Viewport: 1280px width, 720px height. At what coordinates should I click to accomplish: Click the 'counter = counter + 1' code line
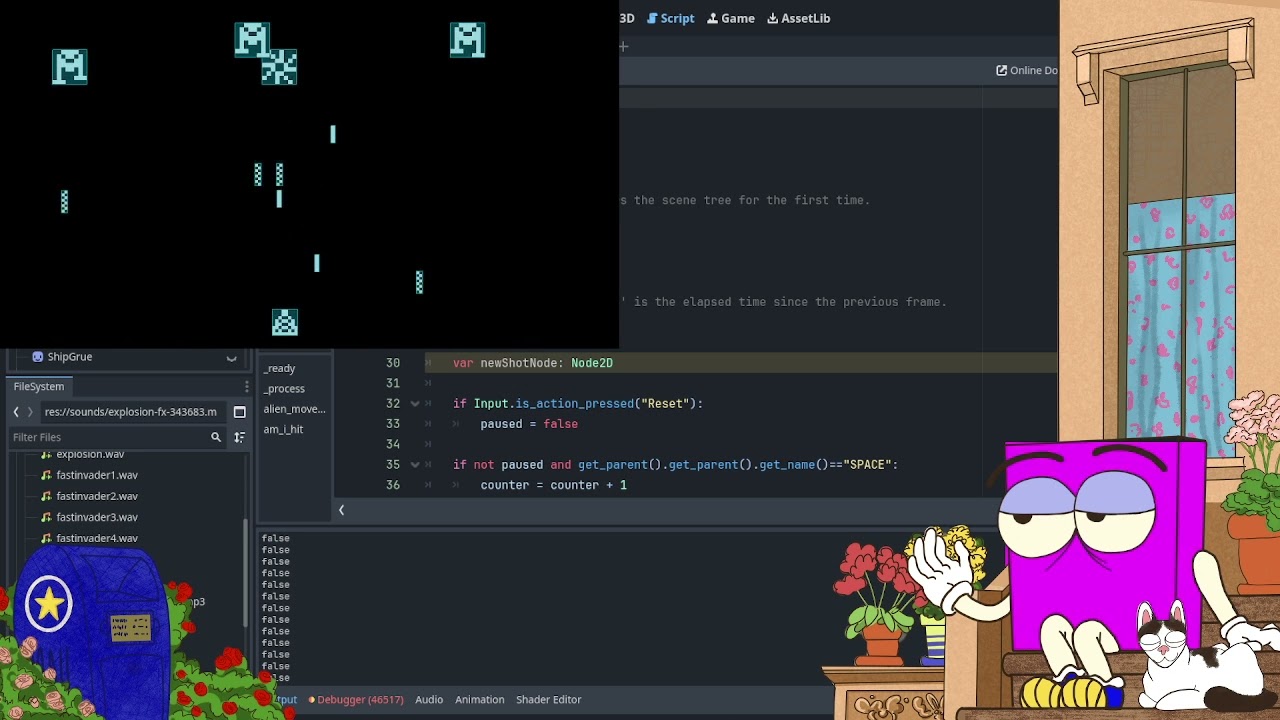coord(553,485)
